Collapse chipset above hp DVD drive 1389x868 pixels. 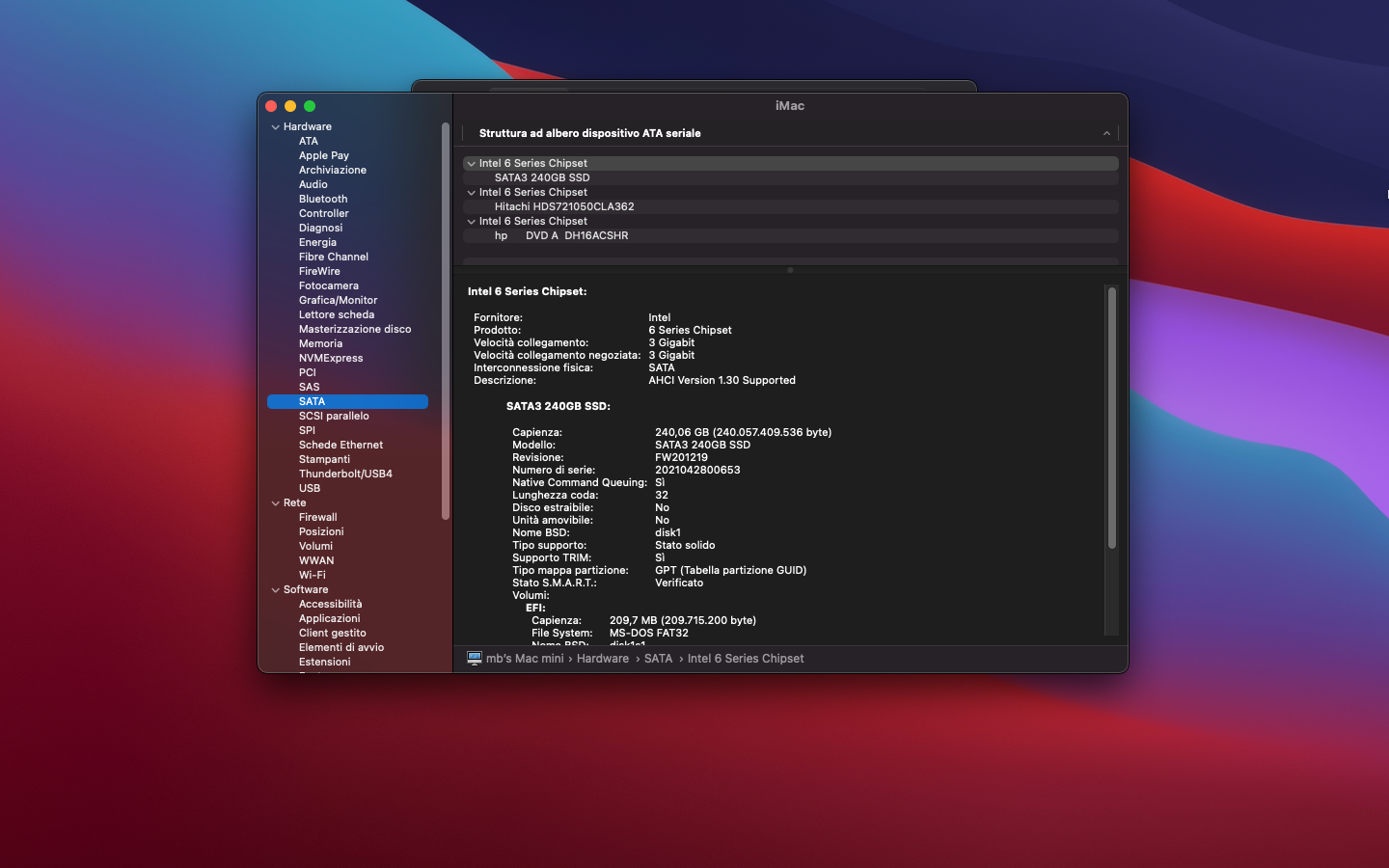pos(472,222)
